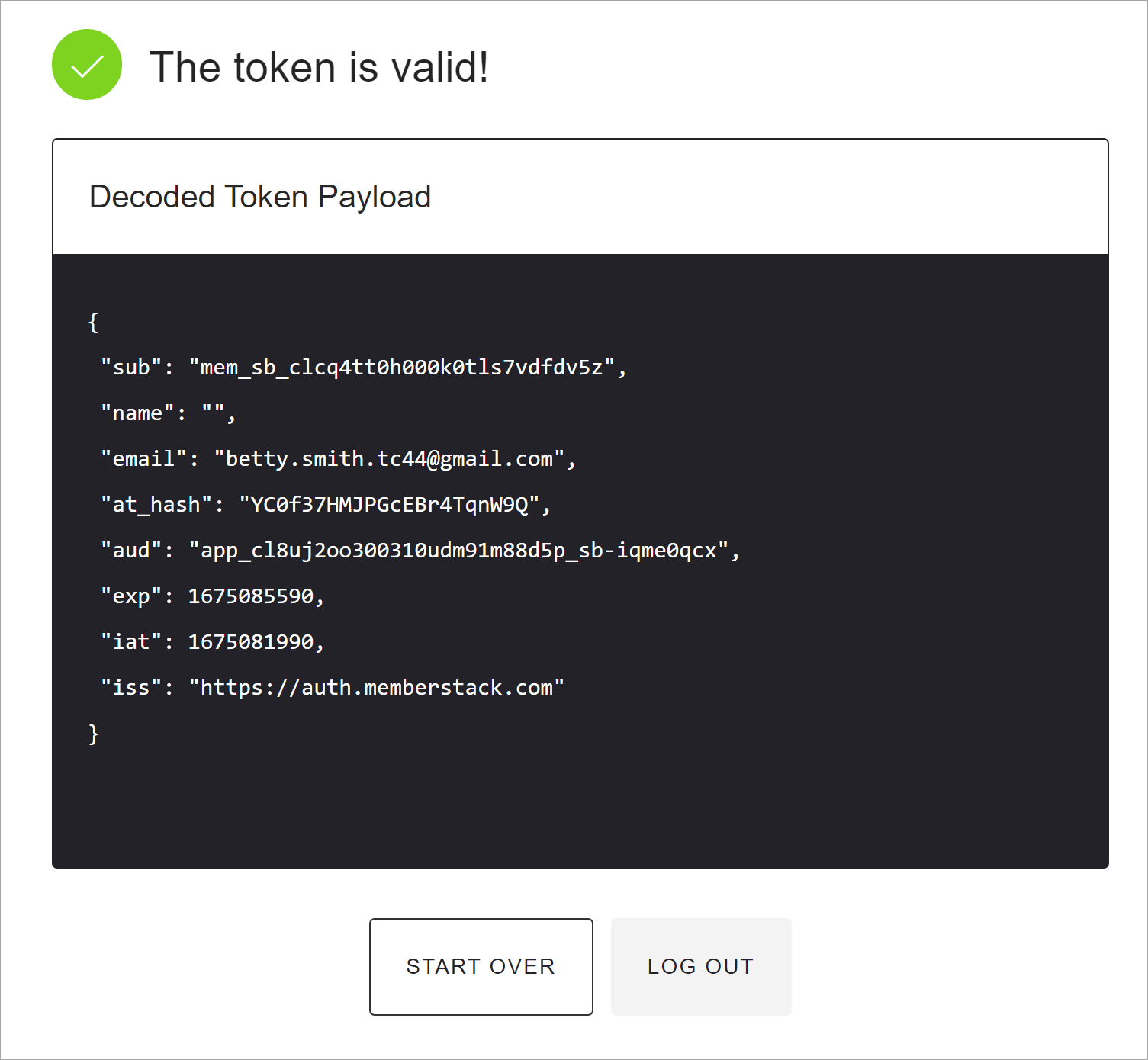
Task: Click the "at_hash" value line
Action: tap(326, 505)
